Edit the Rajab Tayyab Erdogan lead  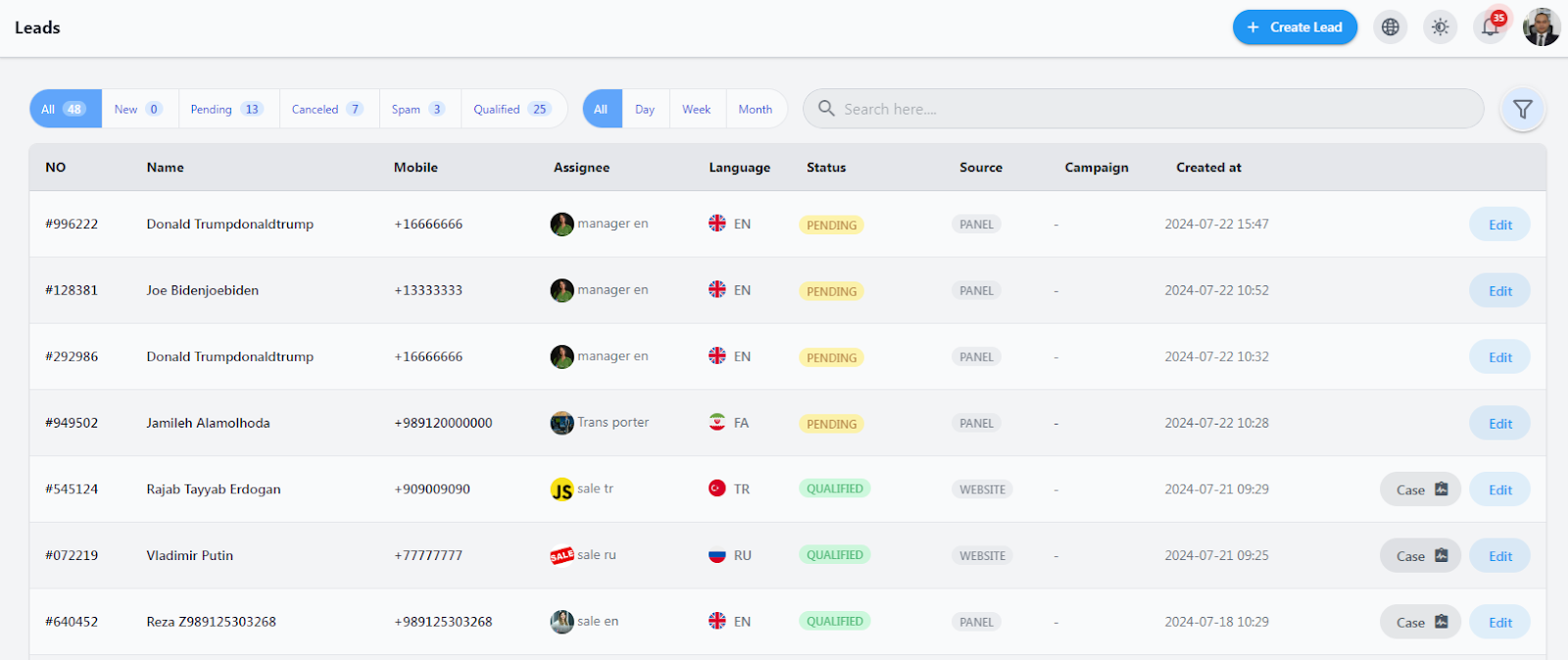[x=1499, y=489]
